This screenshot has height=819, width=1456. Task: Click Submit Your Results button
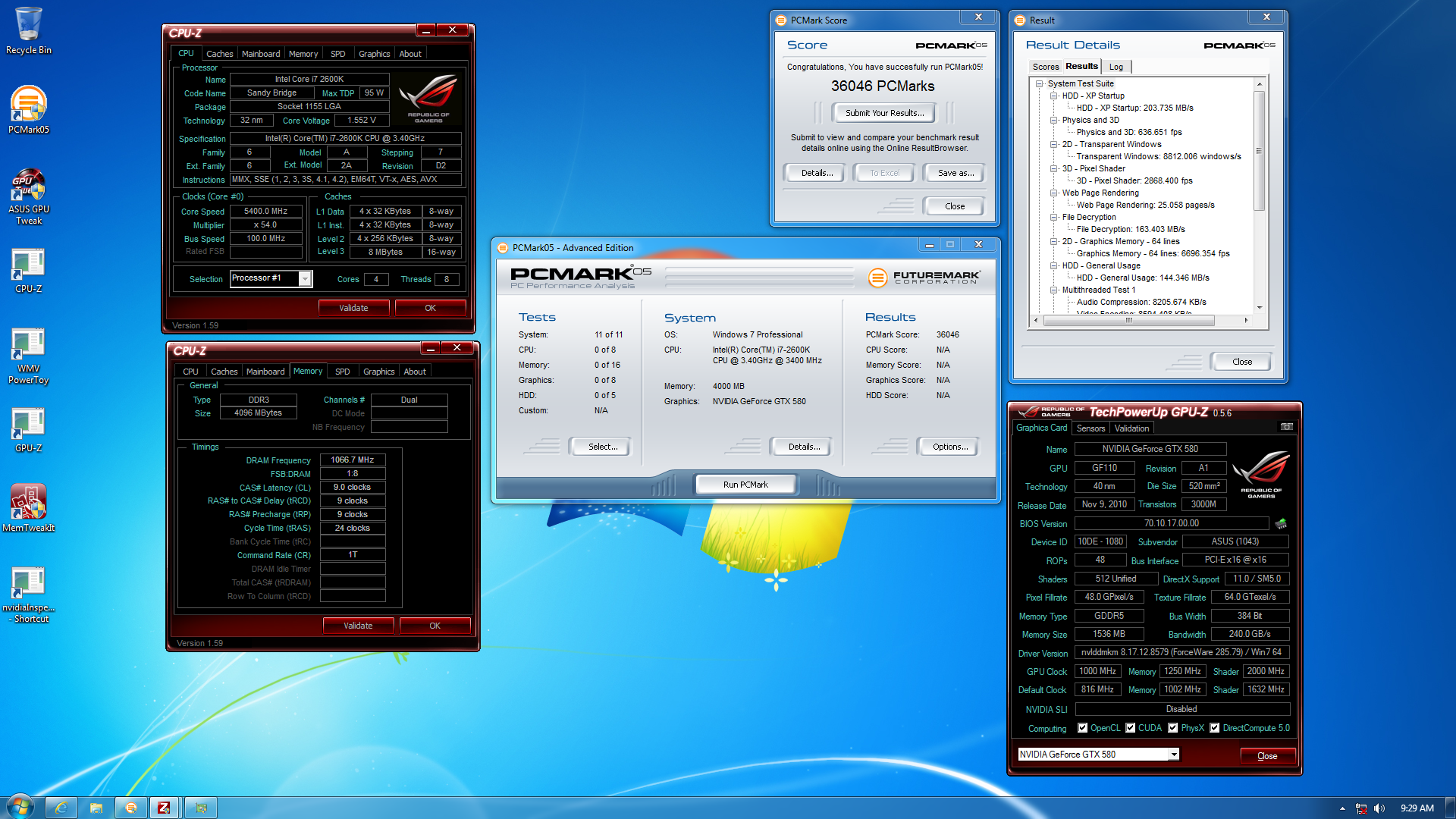(884, 113)
